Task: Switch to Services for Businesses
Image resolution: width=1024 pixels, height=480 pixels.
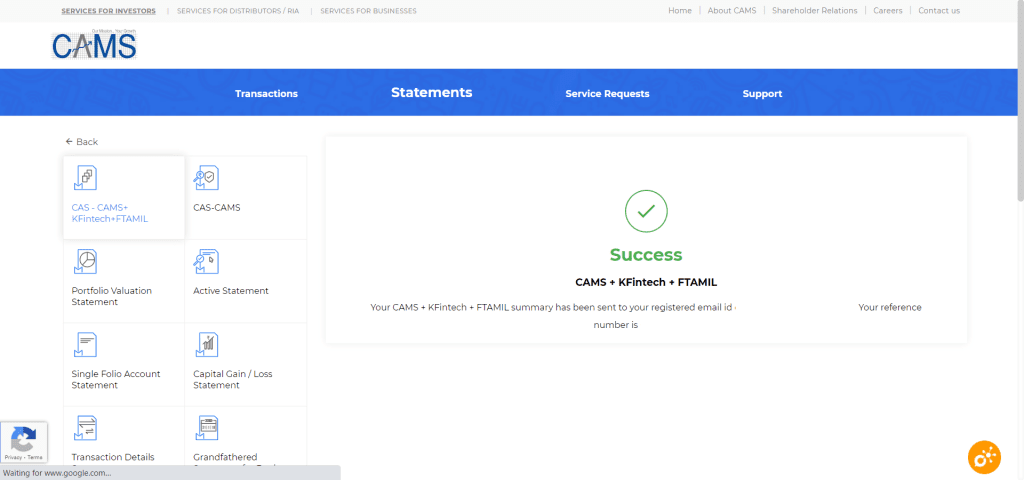Action: click(x=368, y=11)
